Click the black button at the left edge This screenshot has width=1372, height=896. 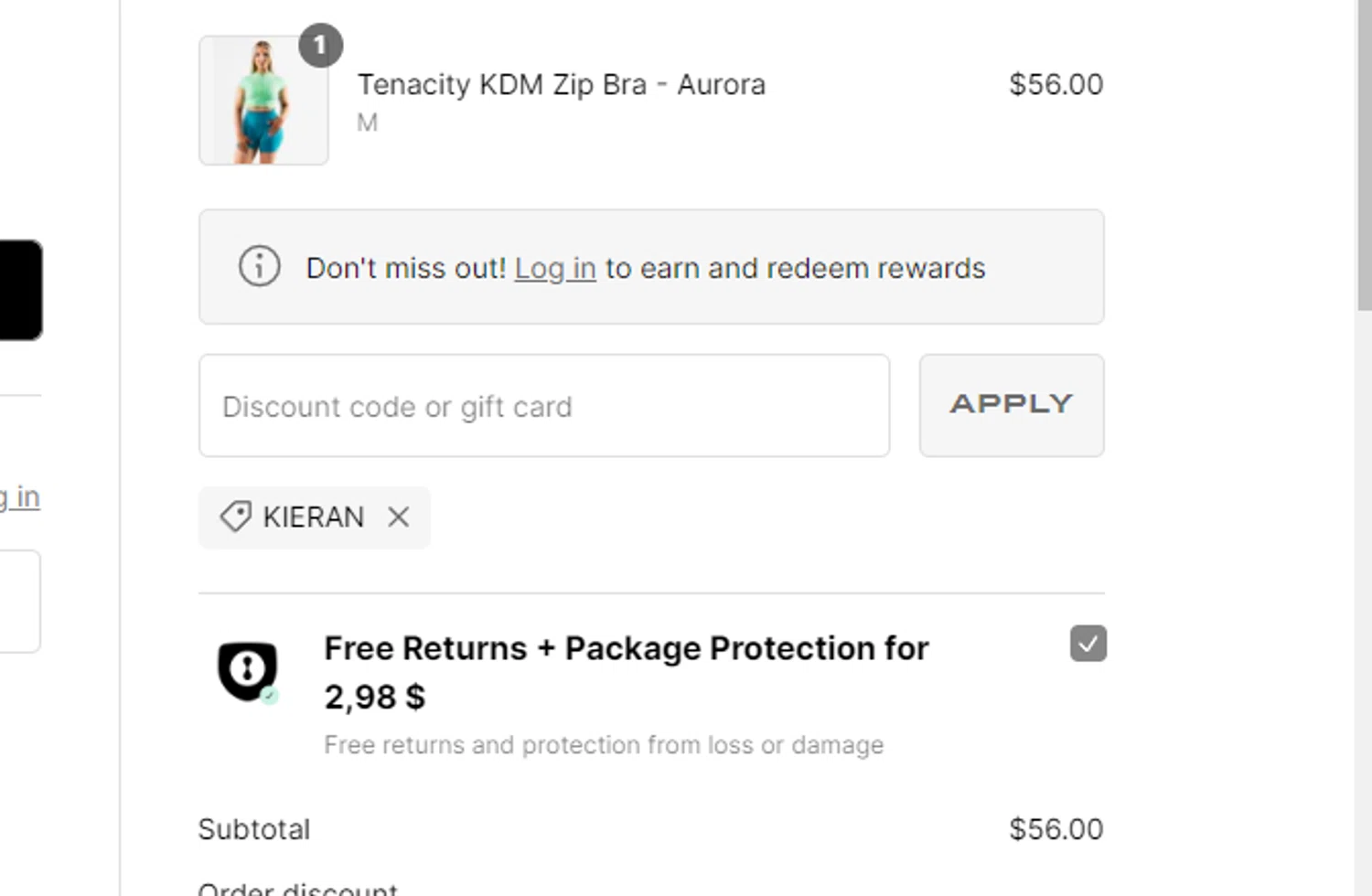20,290
